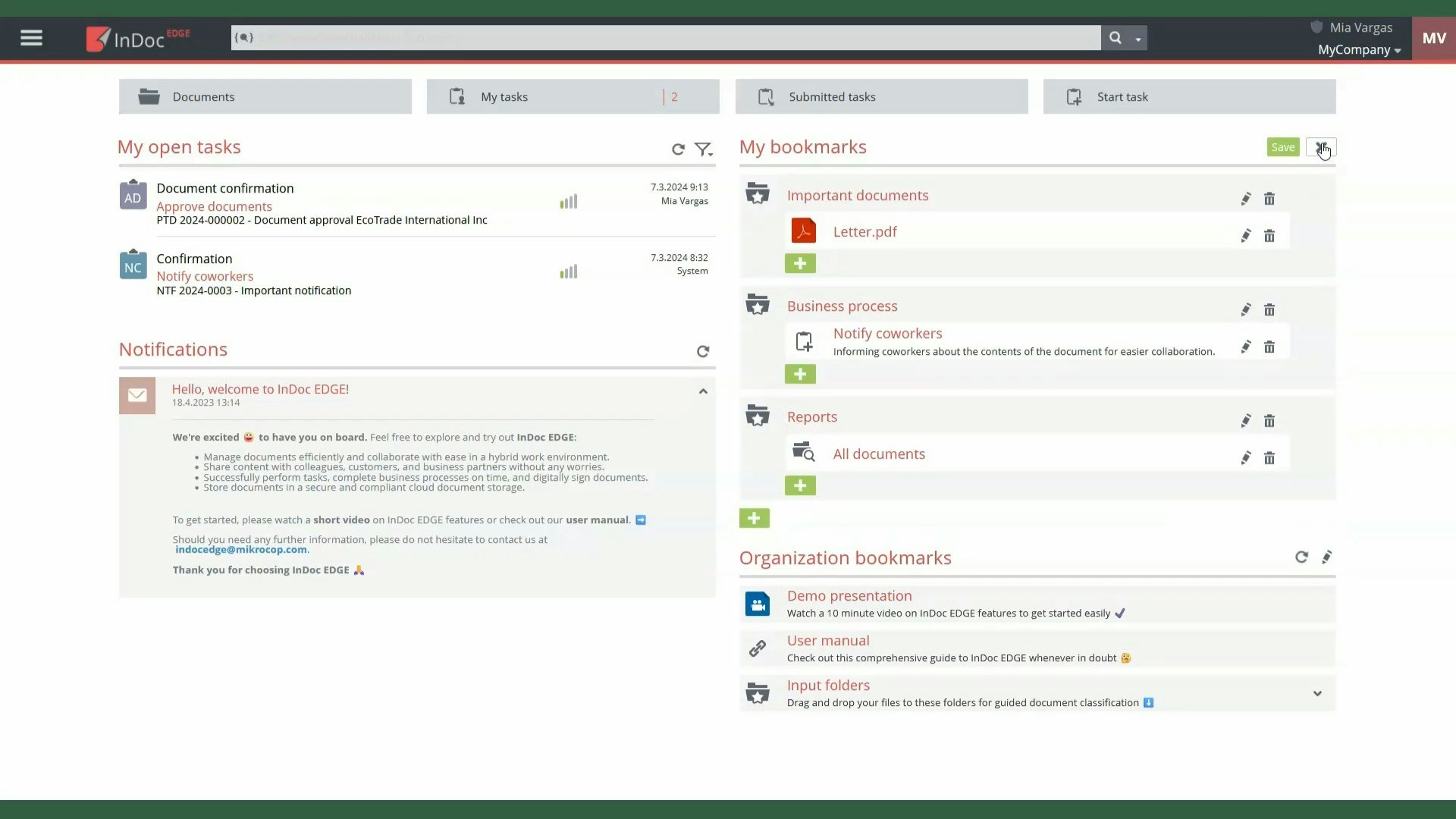This screenshot has width=1456, height=819.
Task: Refresh the Notifications panel
Action: 703,351
